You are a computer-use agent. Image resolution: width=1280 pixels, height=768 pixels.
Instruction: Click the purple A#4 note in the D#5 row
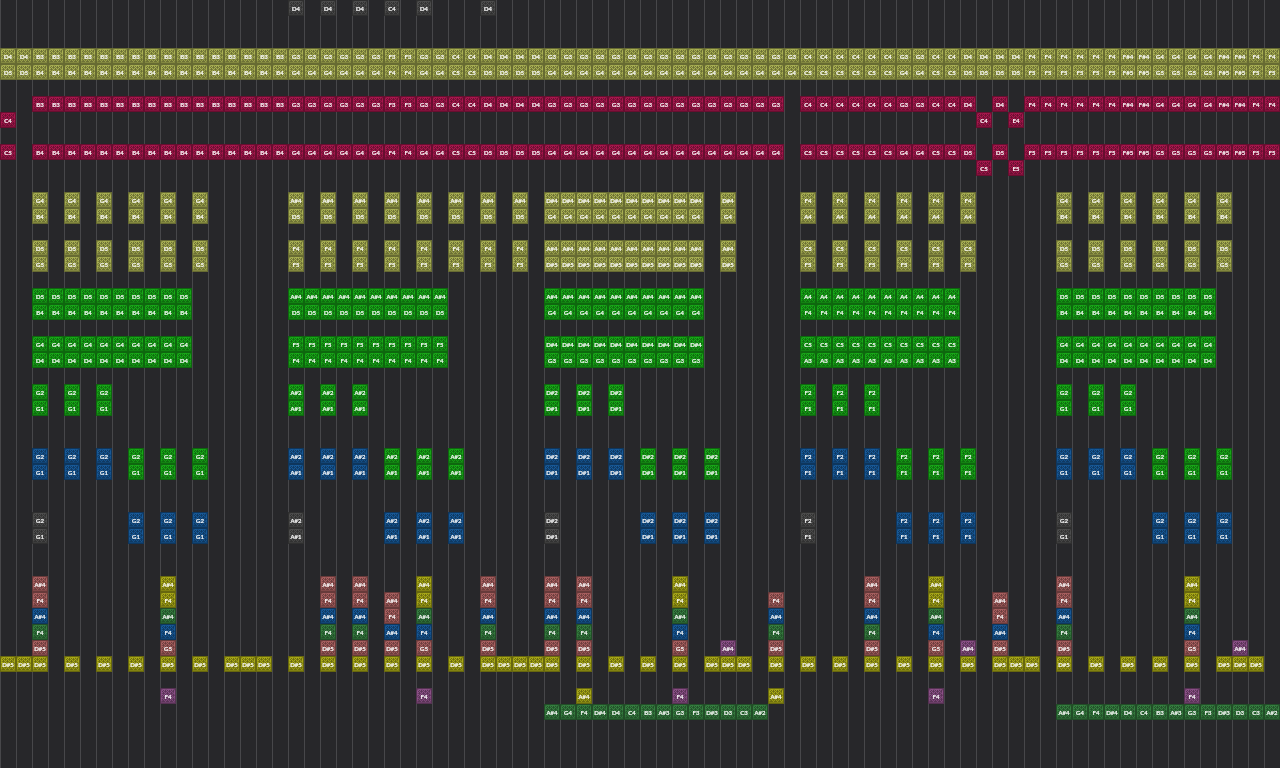[x=727, y=648]
